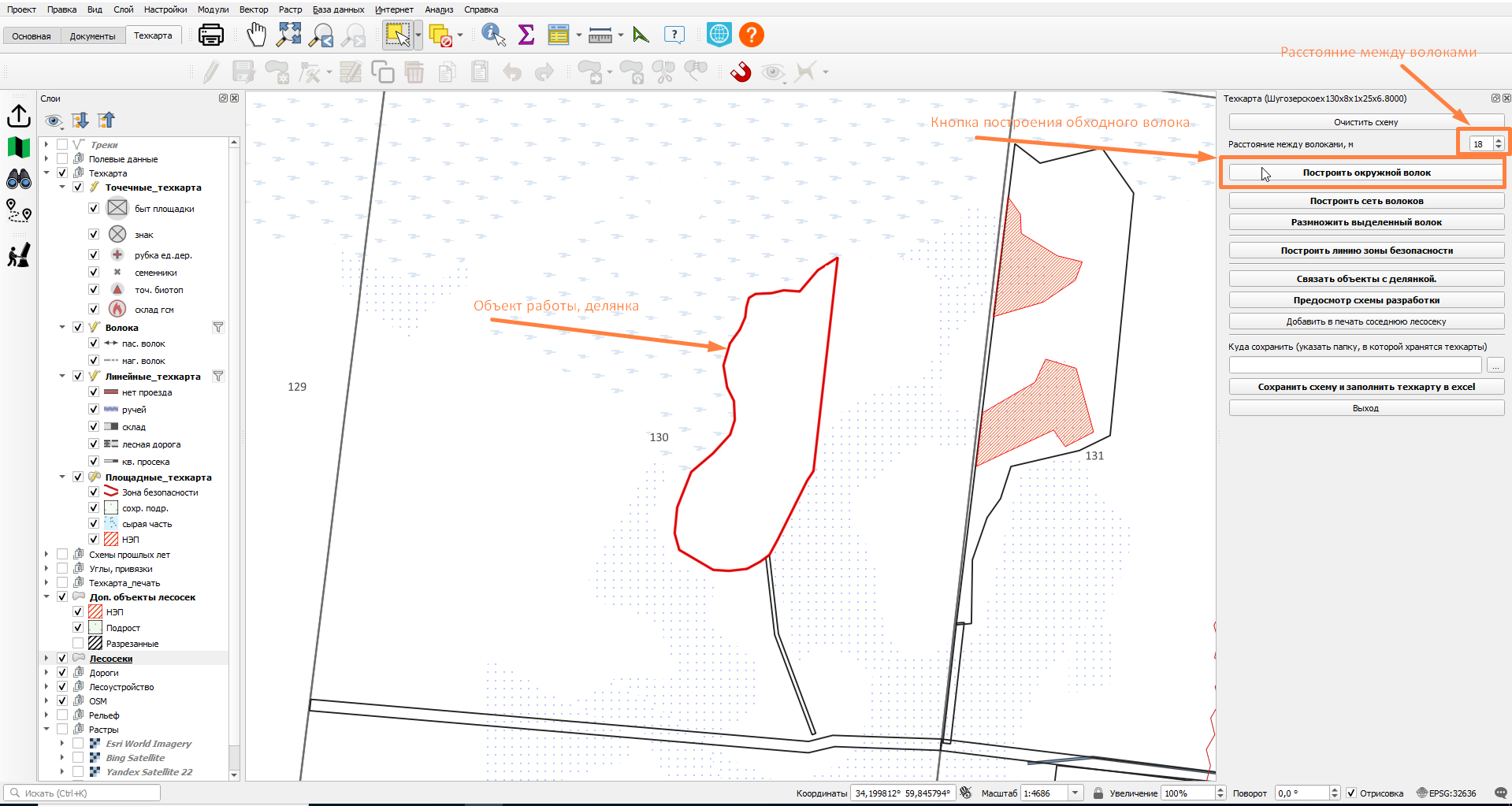Click Сохранить схему и заполнить техкарту button
1512x806 pixels.
click(1366, 387)
